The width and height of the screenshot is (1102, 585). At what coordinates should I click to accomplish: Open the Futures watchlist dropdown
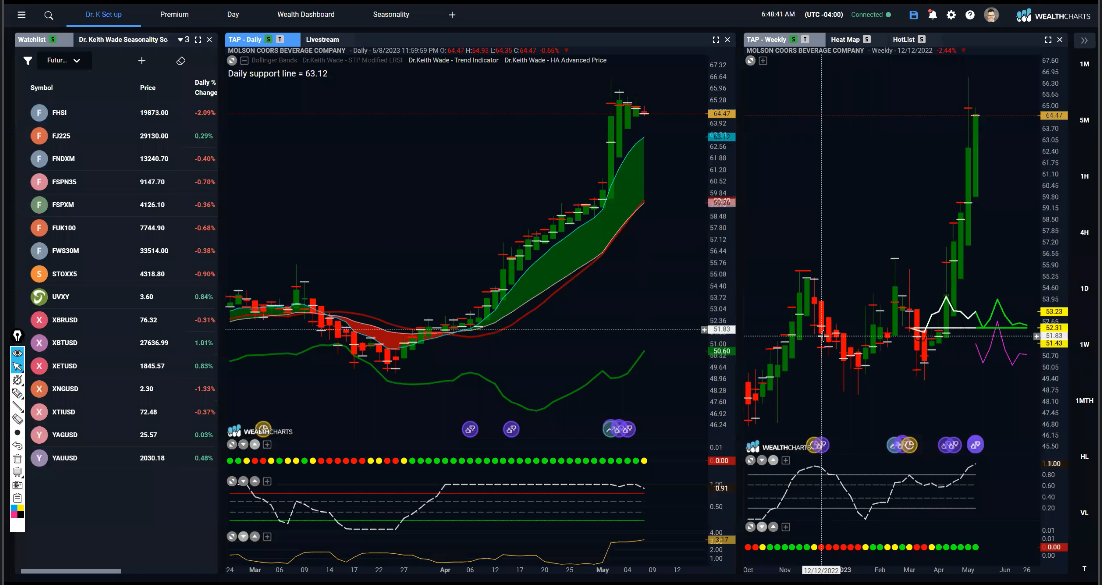(63, 61)
